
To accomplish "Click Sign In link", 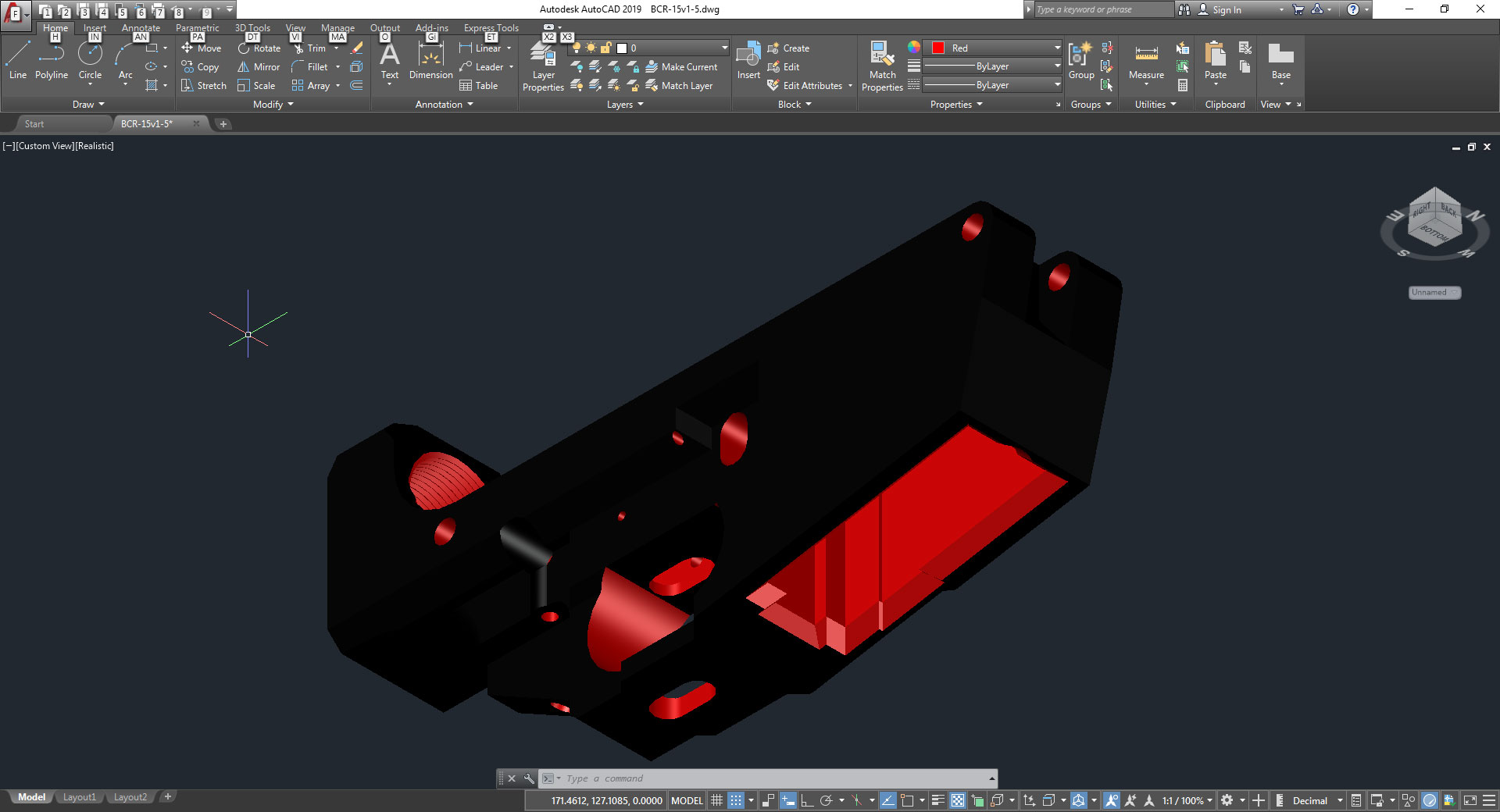I will pos(1227,9).
